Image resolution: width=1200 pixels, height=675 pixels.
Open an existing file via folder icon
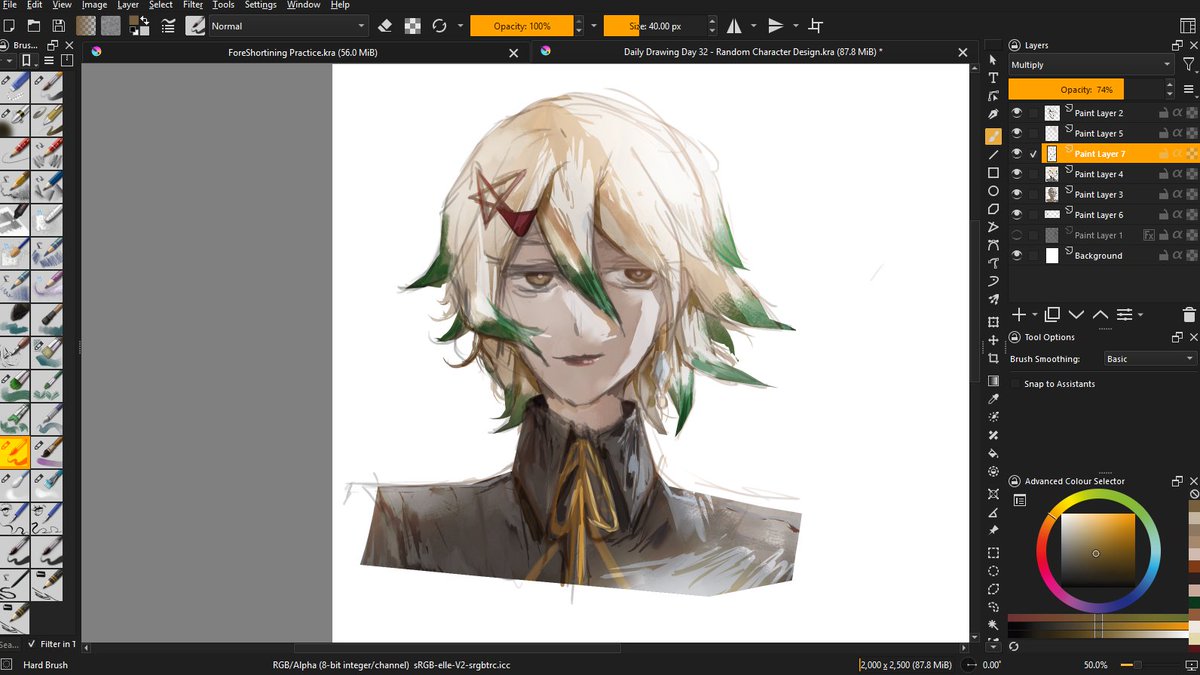point(34,26)
